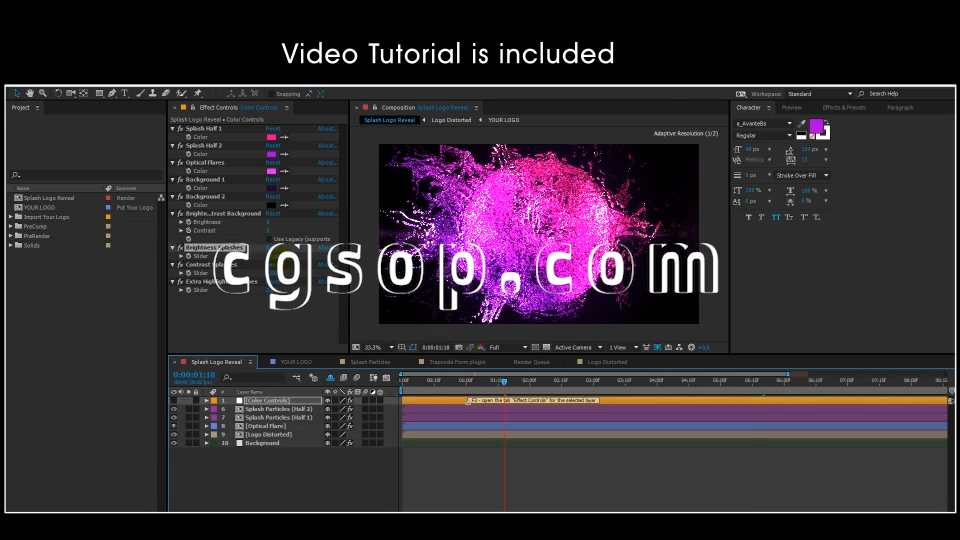
Task: Select the Unified Camera tool
Action: (71, 93)
